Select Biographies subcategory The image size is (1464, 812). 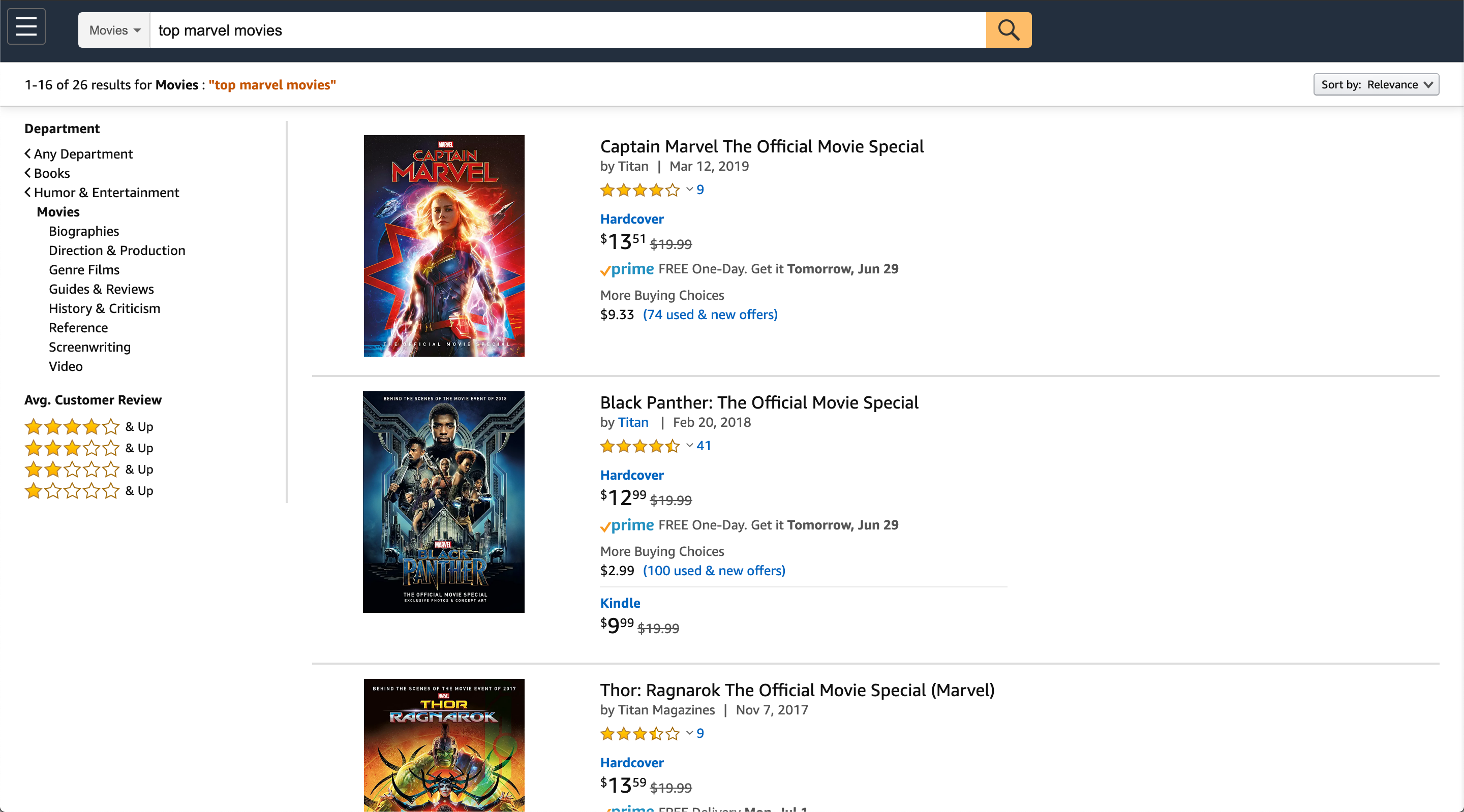[83, 231]
